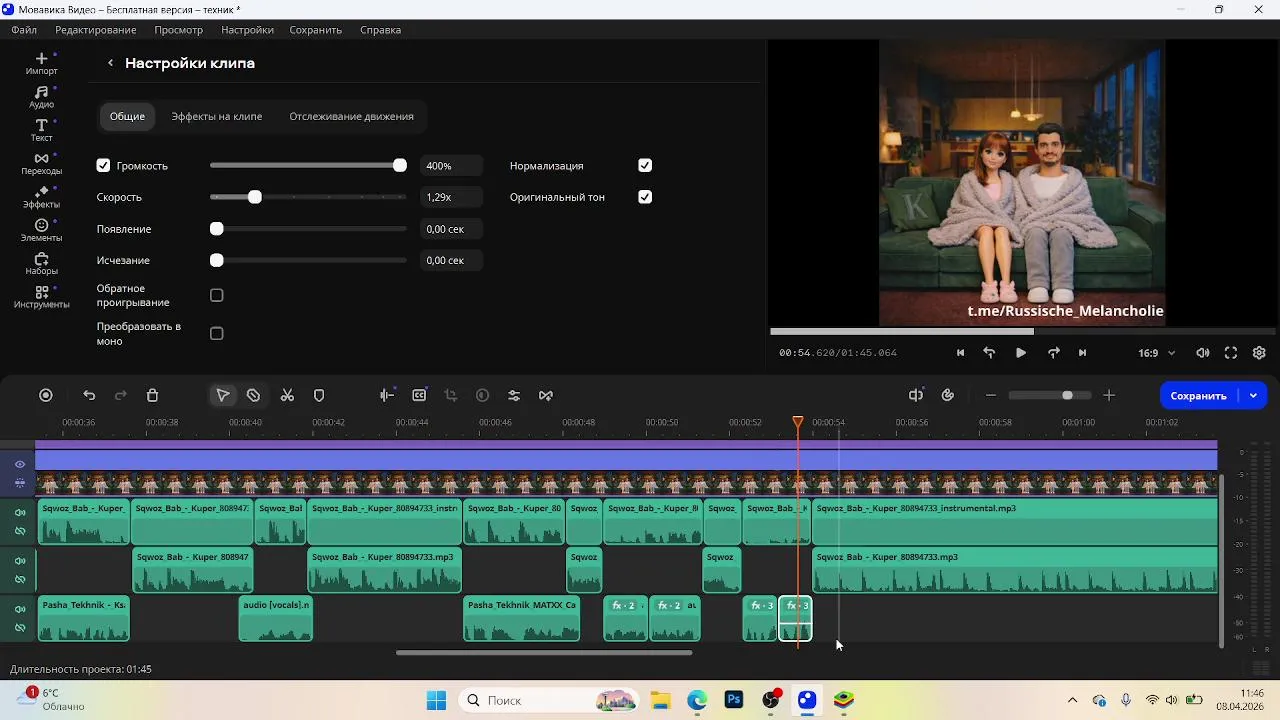Zoom in the timeline with plus icon
The image size is (1280, 720).
(1109, 395)
